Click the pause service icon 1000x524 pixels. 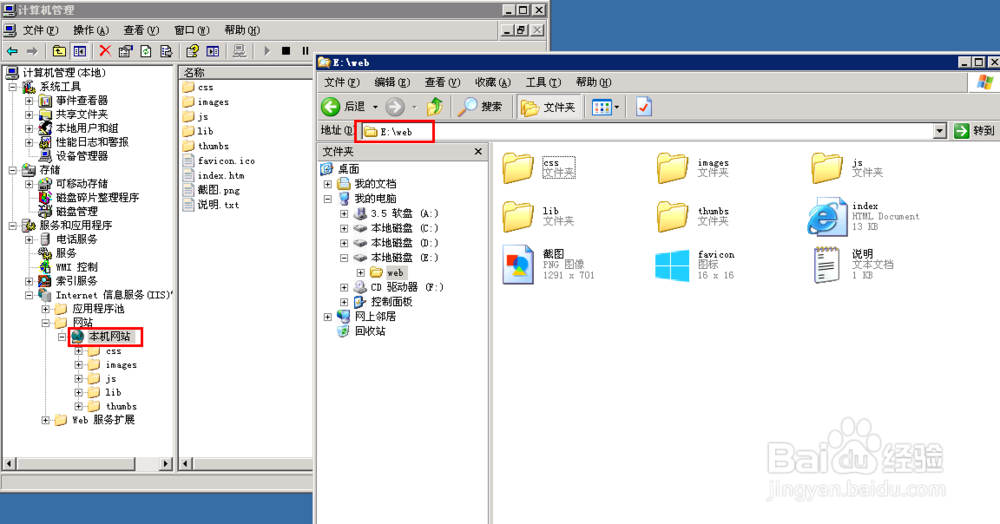point(305,51)
